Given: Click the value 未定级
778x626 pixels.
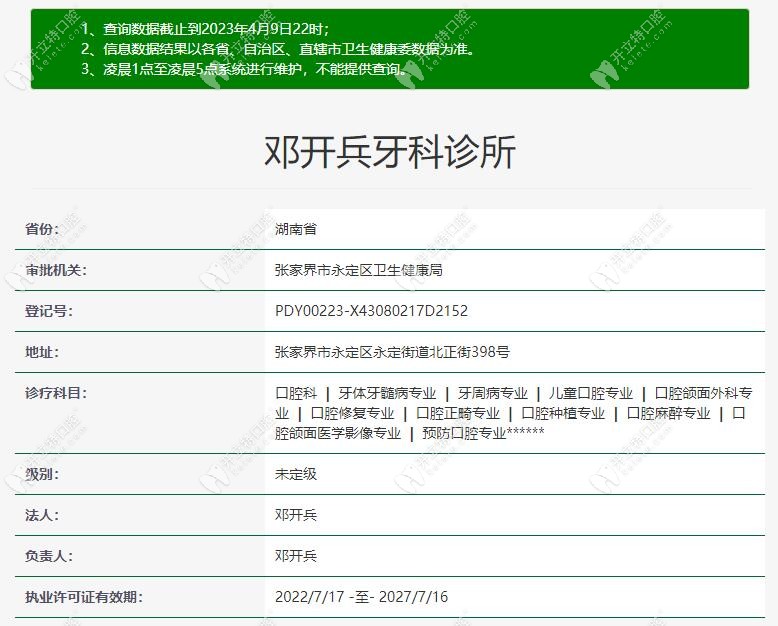Looking at the screenshot, I should [x=296, y=474].
